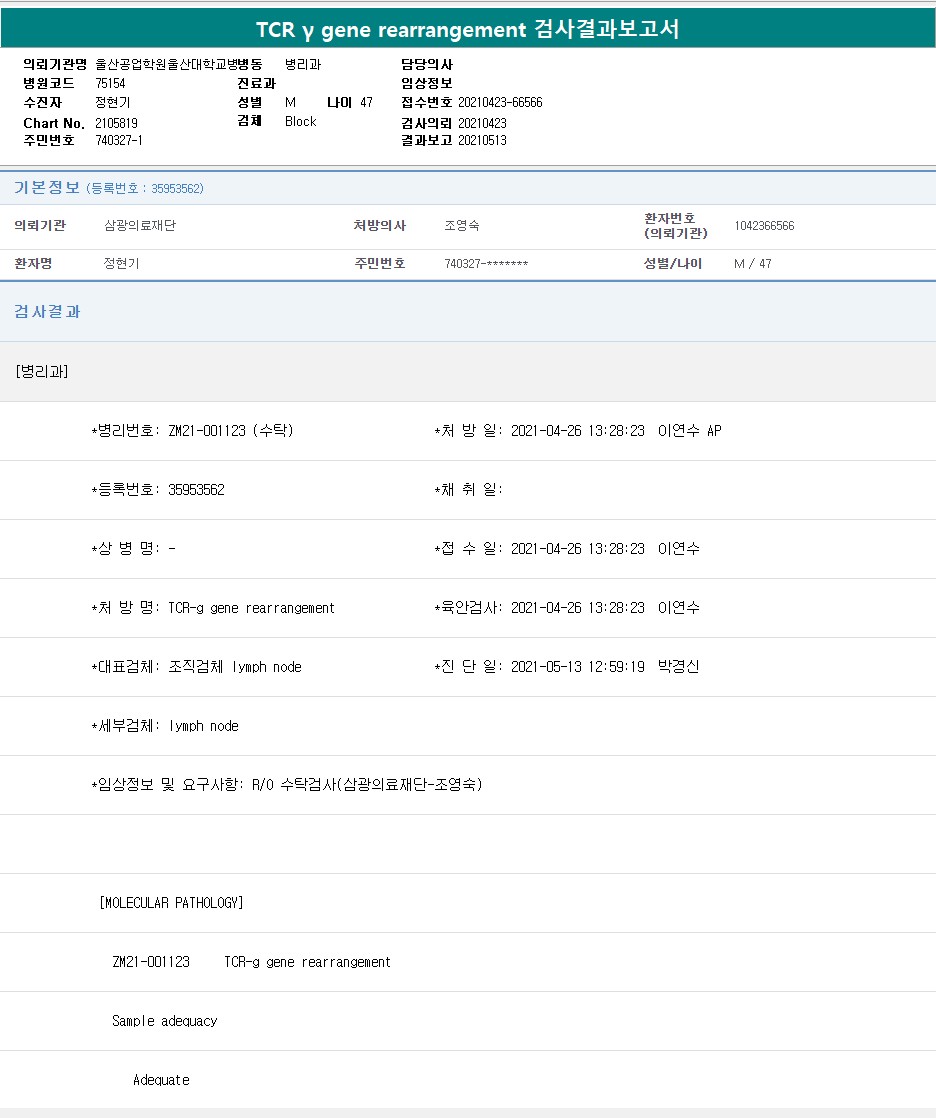This screenshot has height=1118, width=936.
Task: Click the 의뢰기관 value 삼광의료재단
Action: pos(140,226)
